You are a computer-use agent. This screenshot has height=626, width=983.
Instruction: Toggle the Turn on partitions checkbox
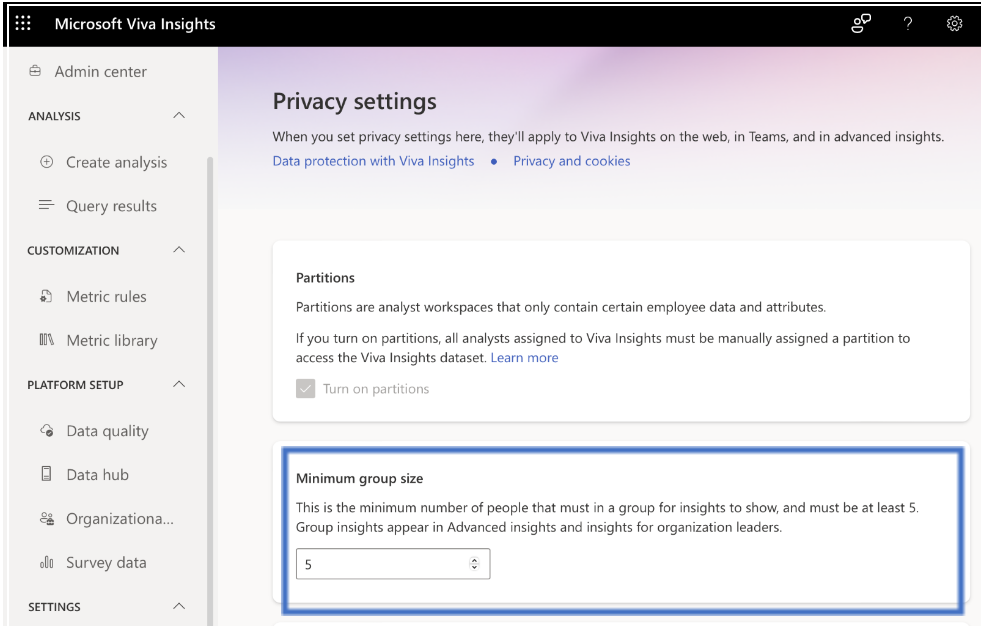point(305,389)
